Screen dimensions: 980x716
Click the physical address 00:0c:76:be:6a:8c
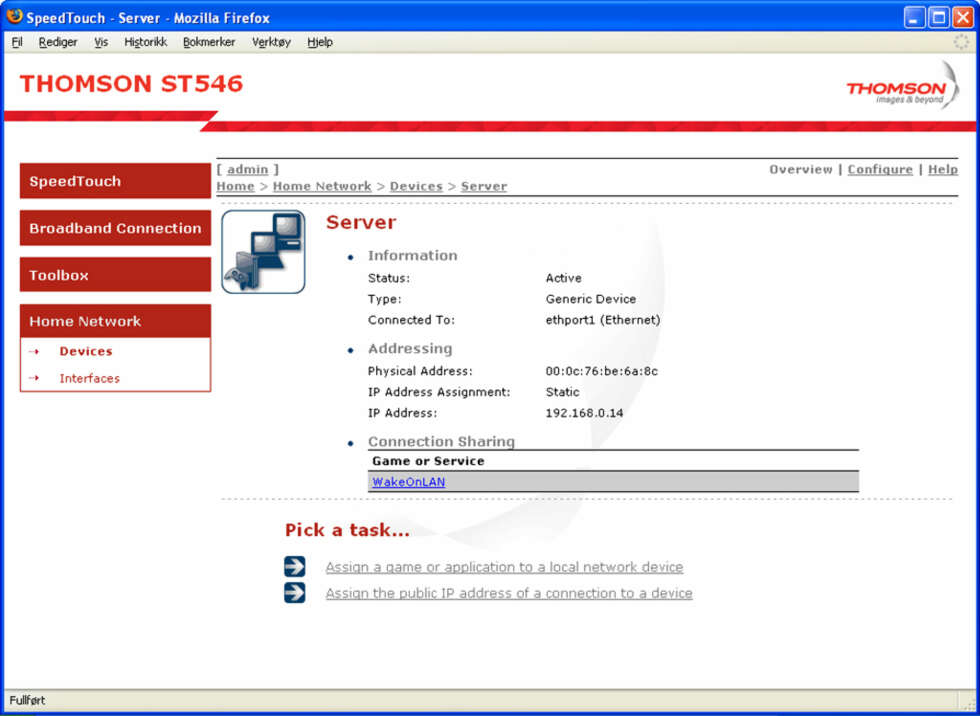click(x=601, y=371)
